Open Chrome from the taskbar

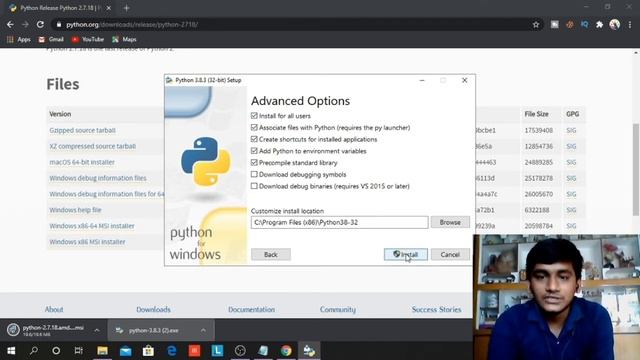coord(286,351)
